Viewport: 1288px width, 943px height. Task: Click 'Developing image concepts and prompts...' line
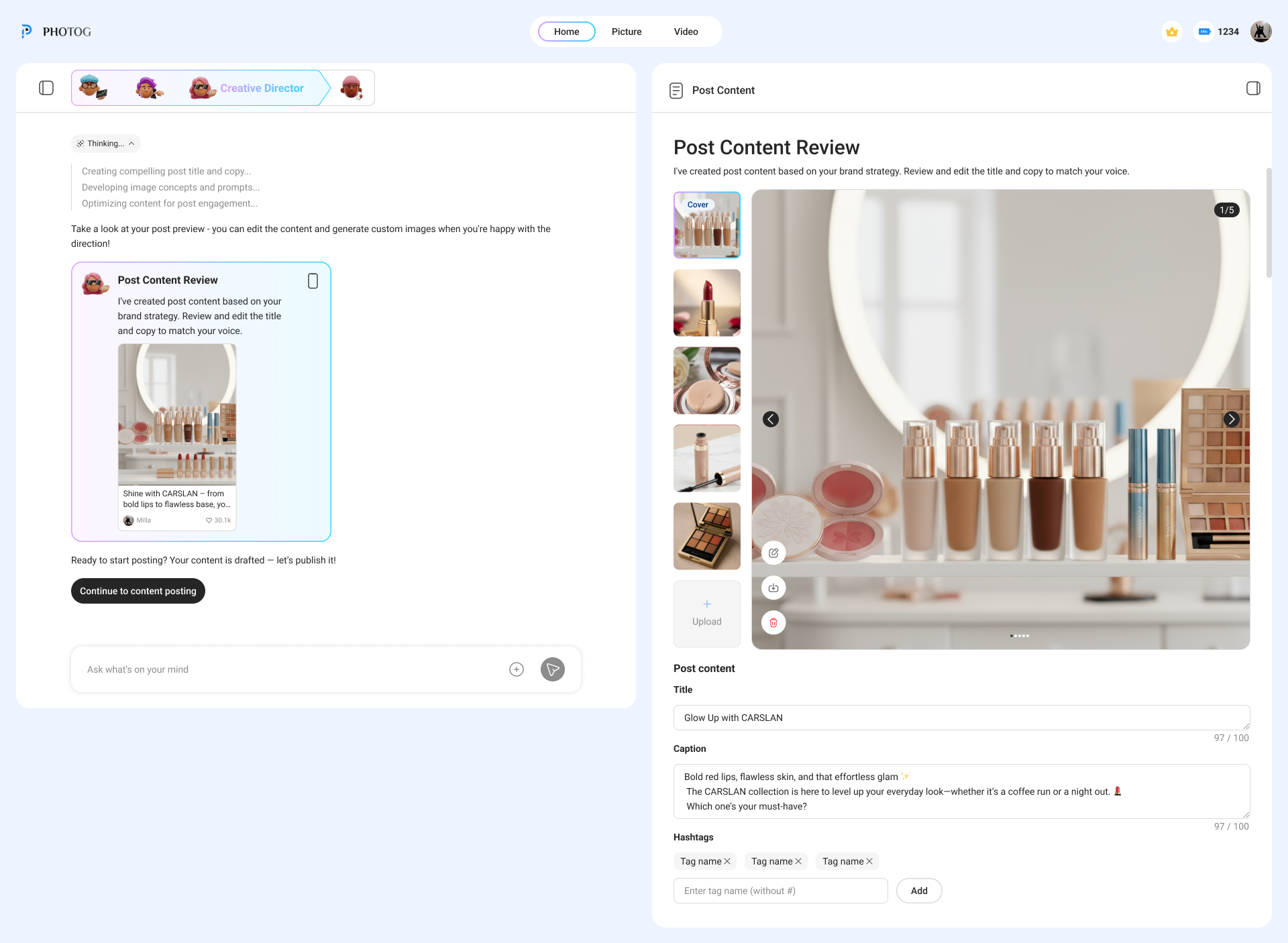coord(170,187)
